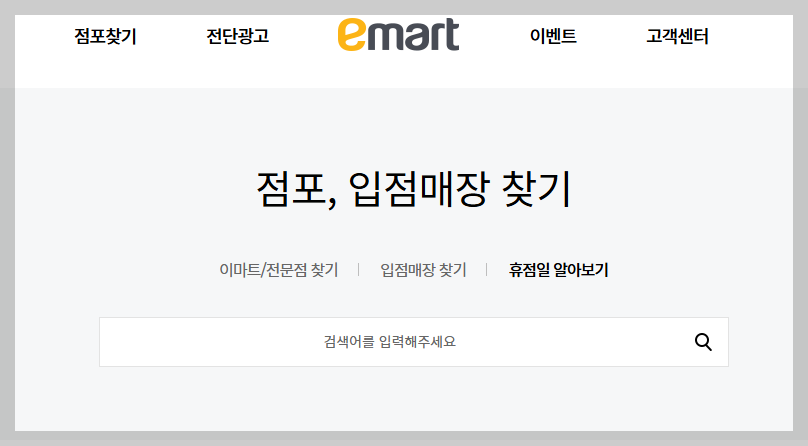Image resolution: width=808 pixels, height=446 pixels.
Task: Select the 휴점일 알아보기 tab
Action: [x=559, y=270]
